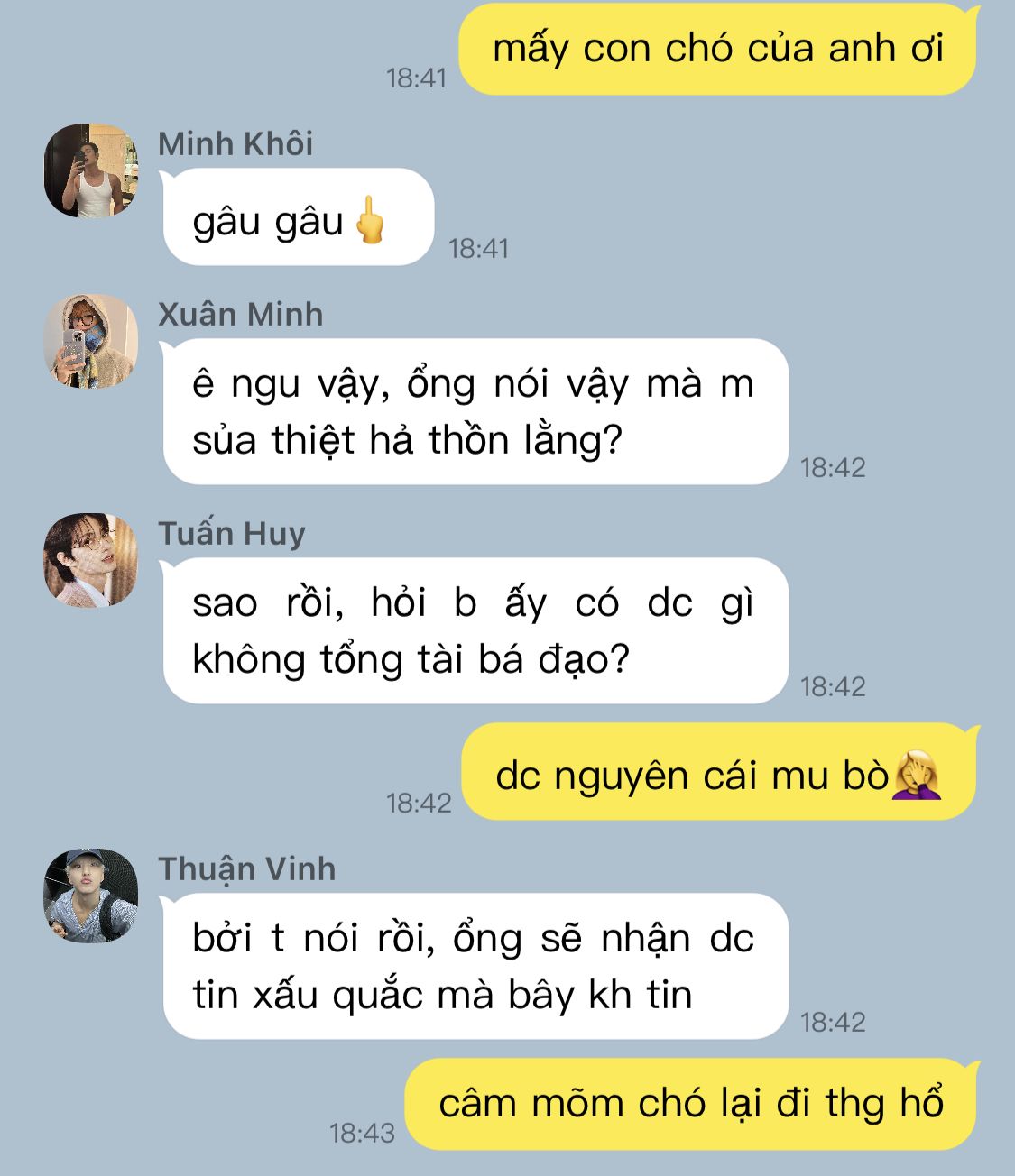
Task: Tap the facepalm emoji in yellow bubble
Action: click(x=917, y=774)
